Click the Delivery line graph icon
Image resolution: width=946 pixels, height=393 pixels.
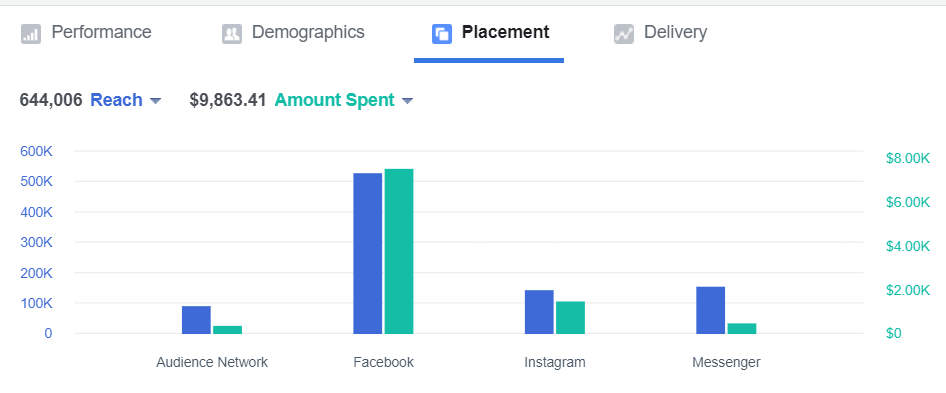624,34
